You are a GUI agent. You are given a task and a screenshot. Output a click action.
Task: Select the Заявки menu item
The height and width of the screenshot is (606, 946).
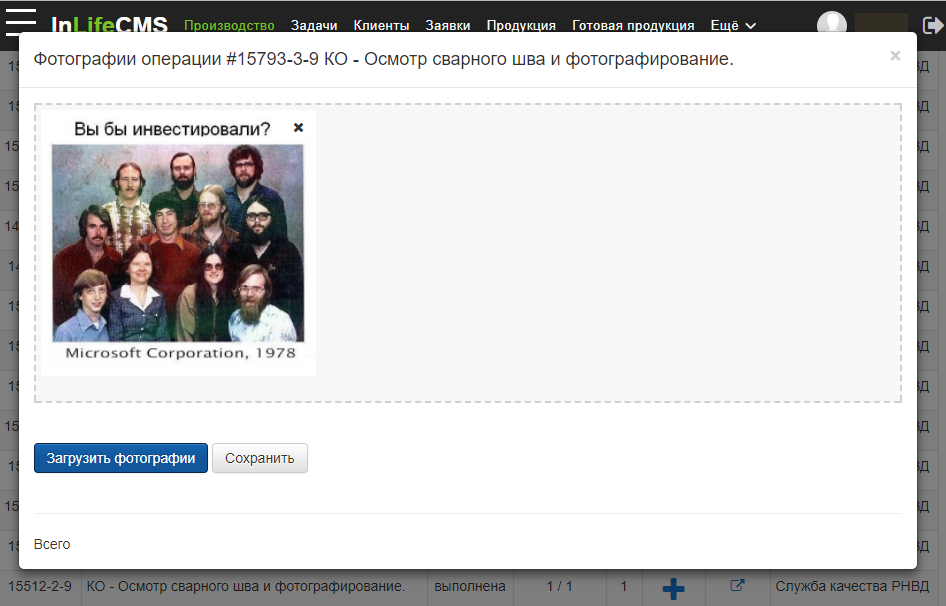tap(448, 26)
